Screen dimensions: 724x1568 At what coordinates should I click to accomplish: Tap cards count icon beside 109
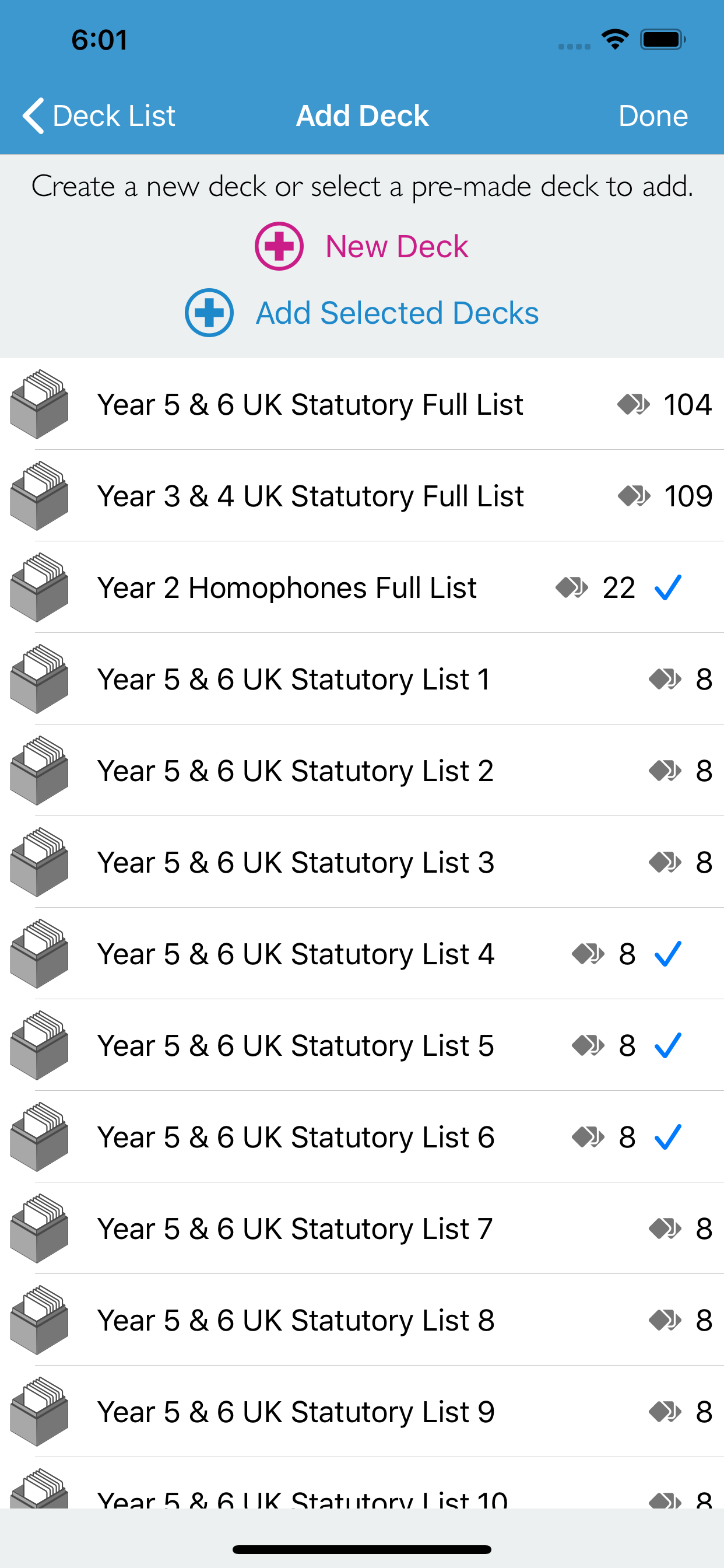pyautogui.click(x=633, y=496)
